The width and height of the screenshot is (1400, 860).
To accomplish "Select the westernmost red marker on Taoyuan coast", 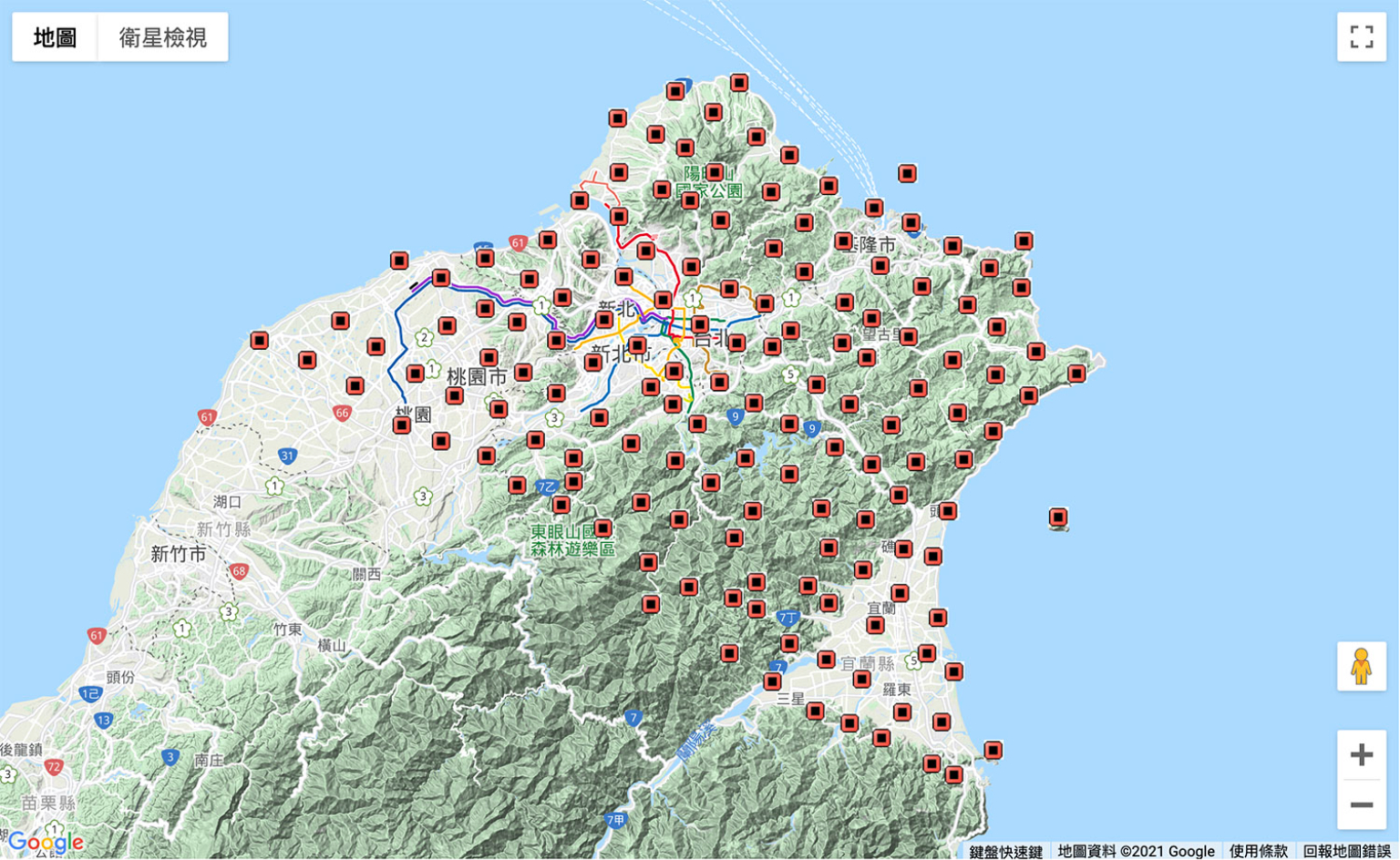I will [x=260, y=341].
